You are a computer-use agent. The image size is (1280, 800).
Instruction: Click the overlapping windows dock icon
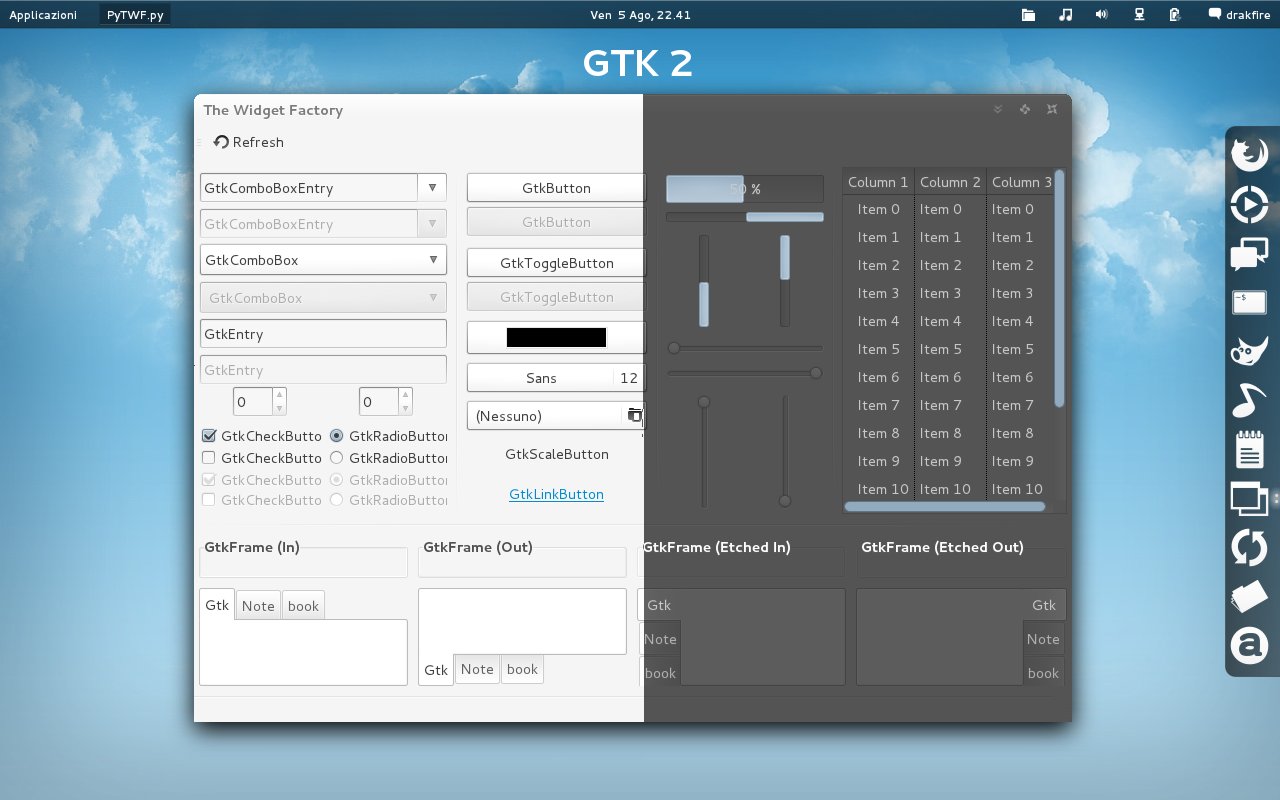(1249, 498)
